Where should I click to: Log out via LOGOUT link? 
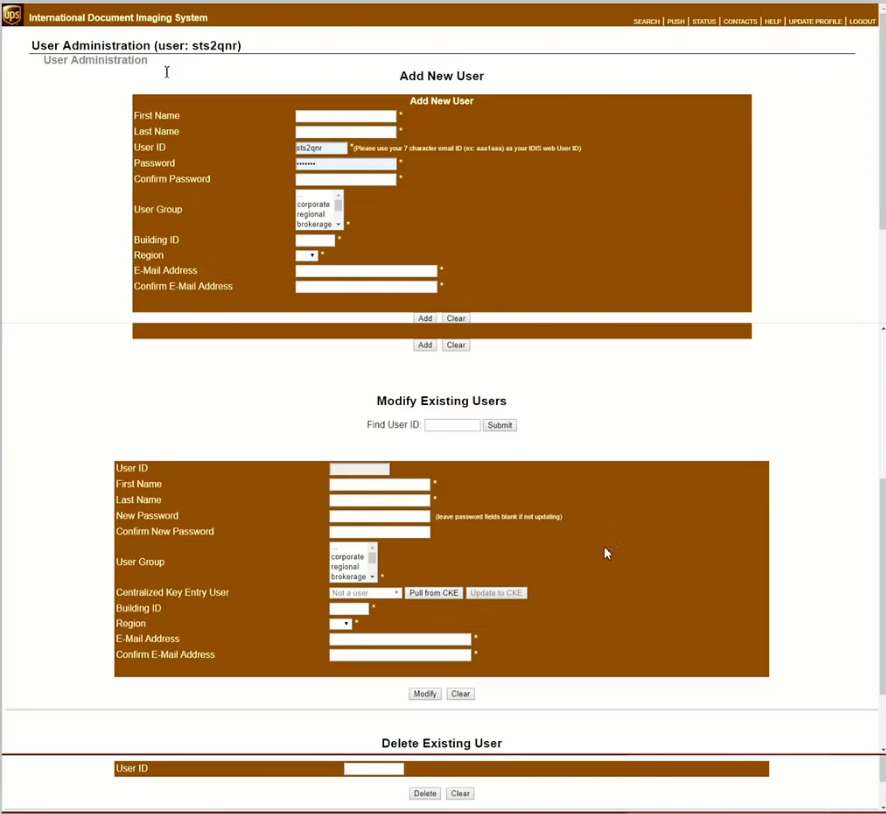[x=862, y=21]
